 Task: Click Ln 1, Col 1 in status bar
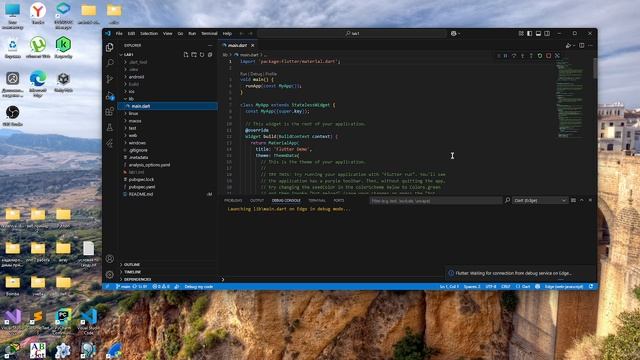pyautogui.click(x=449, y=287)
